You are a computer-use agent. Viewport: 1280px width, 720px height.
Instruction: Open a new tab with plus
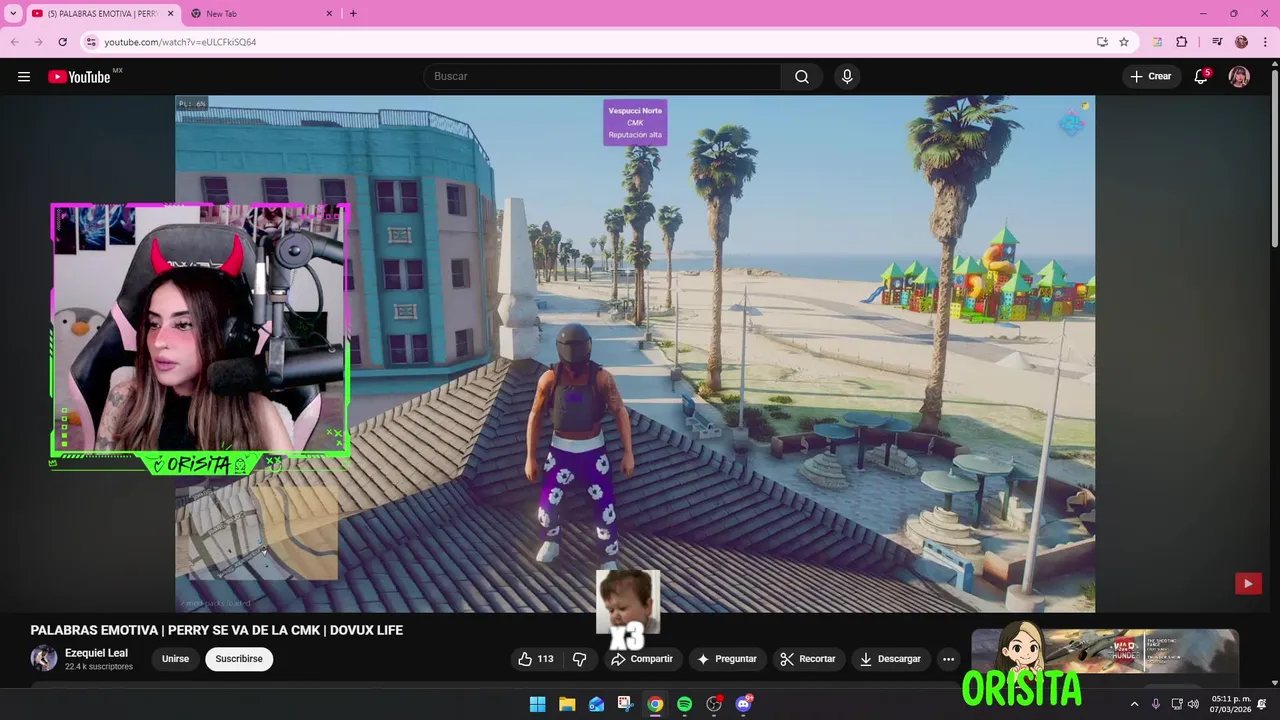click(352, 13)
